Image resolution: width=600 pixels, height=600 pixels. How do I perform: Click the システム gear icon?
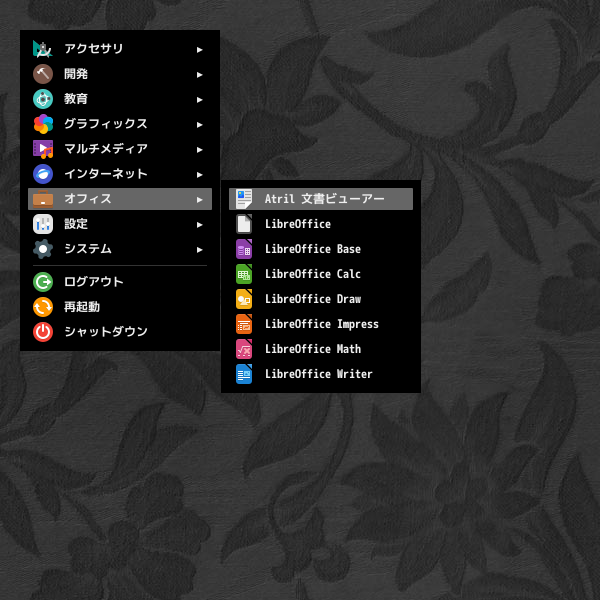pos(43,249)
